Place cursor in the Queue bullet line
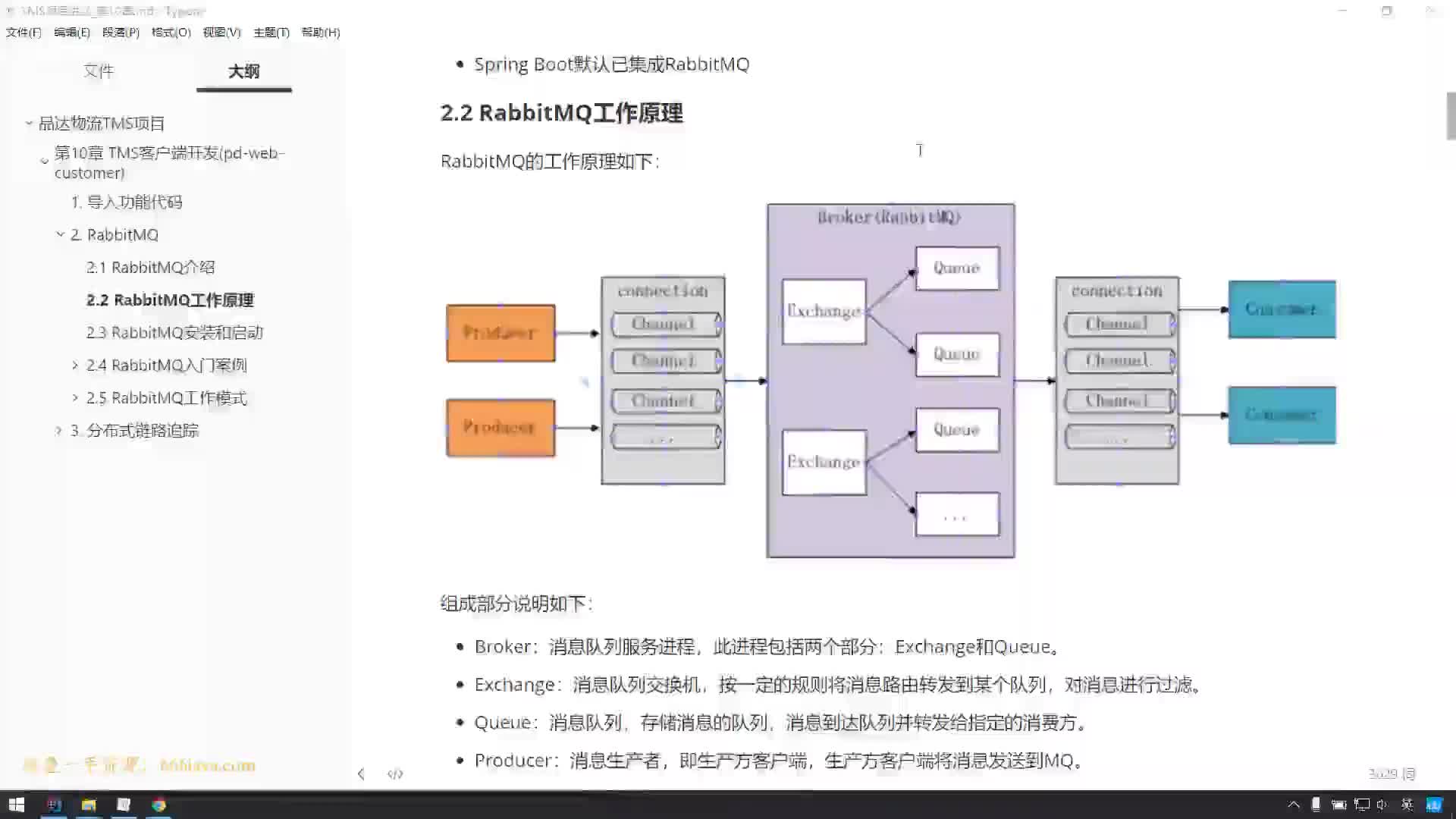The height and width of the screenshot is (819, 1456). (781, 723)
